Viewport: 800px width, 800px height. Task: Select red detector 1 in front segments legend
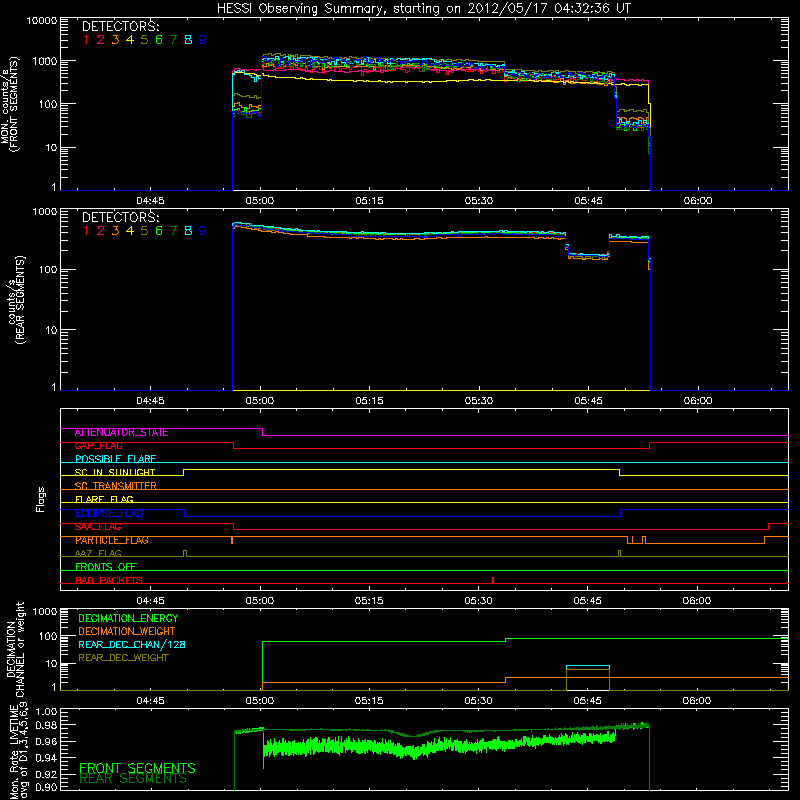86,40
